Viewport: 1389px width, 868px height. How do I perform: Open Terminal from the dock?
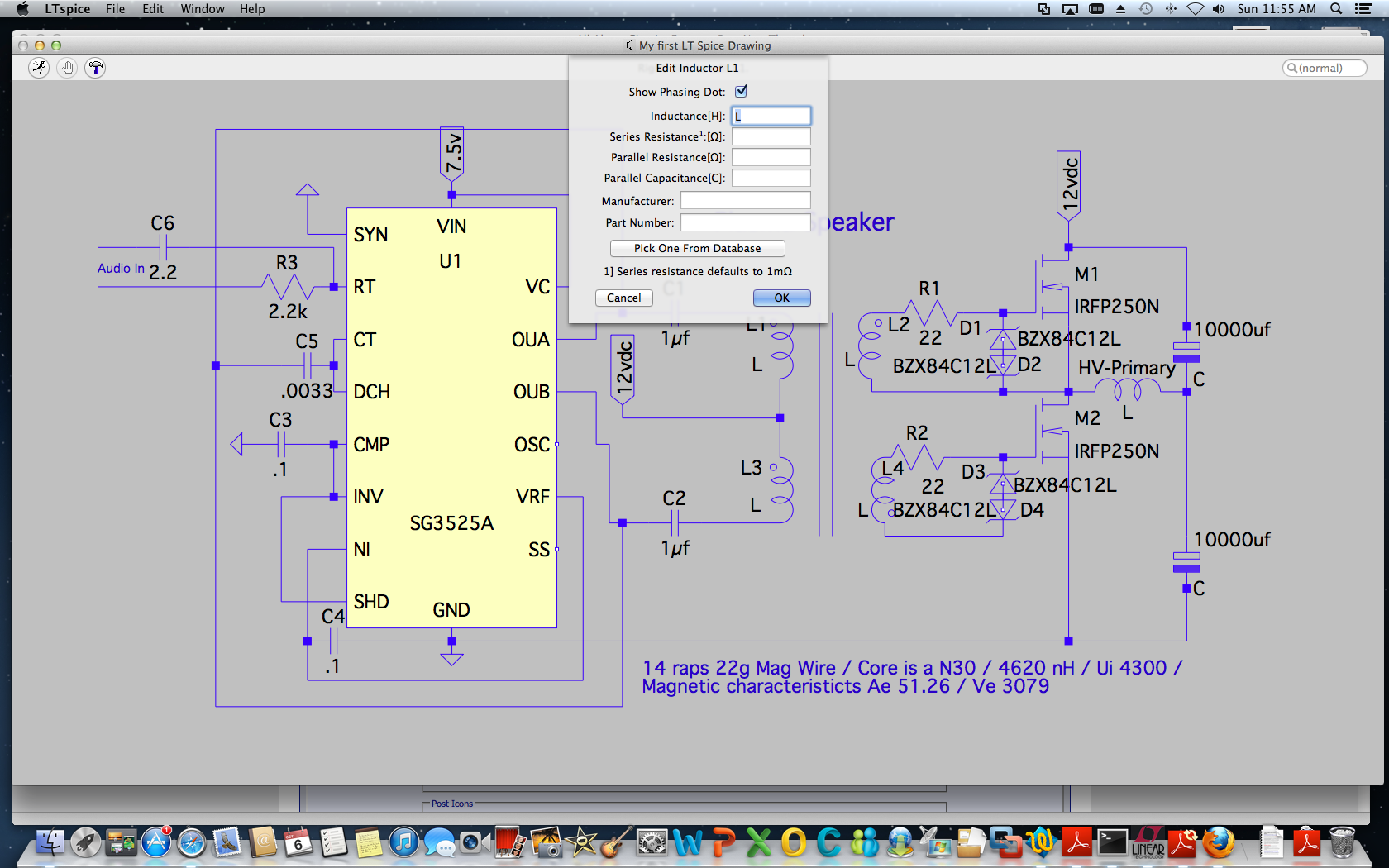tap(1112, 842)
